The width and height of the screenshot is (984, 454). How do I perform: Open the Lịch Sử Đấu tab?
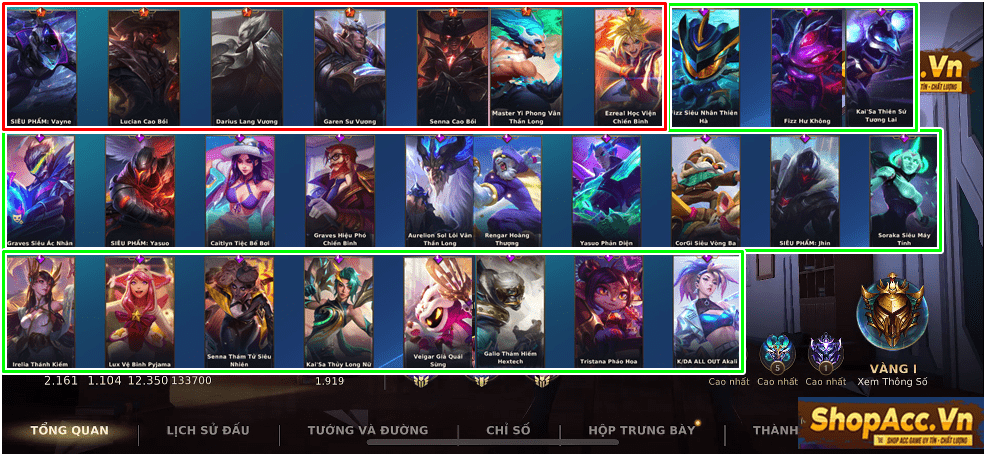[x=208, y=431]
